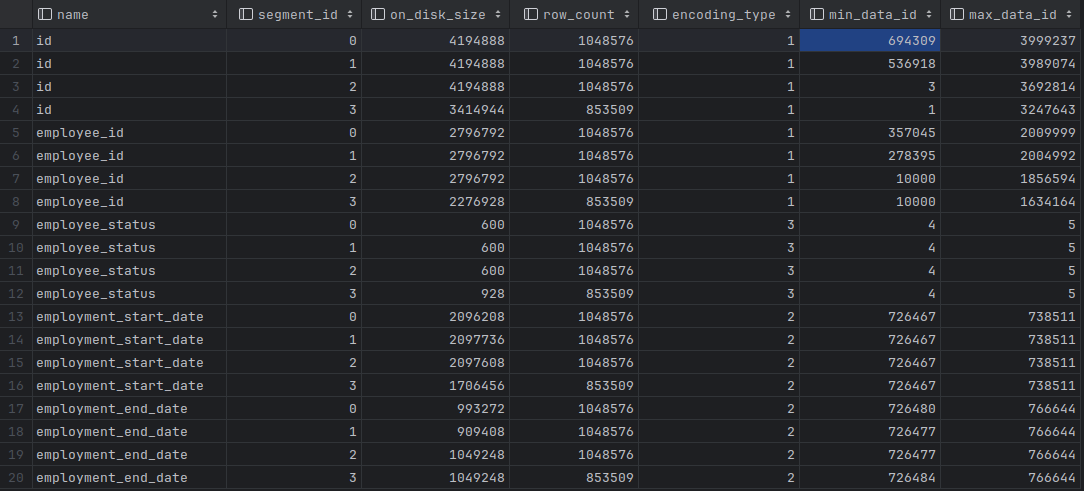Select the max_data_id column header

click(1012, 14)
